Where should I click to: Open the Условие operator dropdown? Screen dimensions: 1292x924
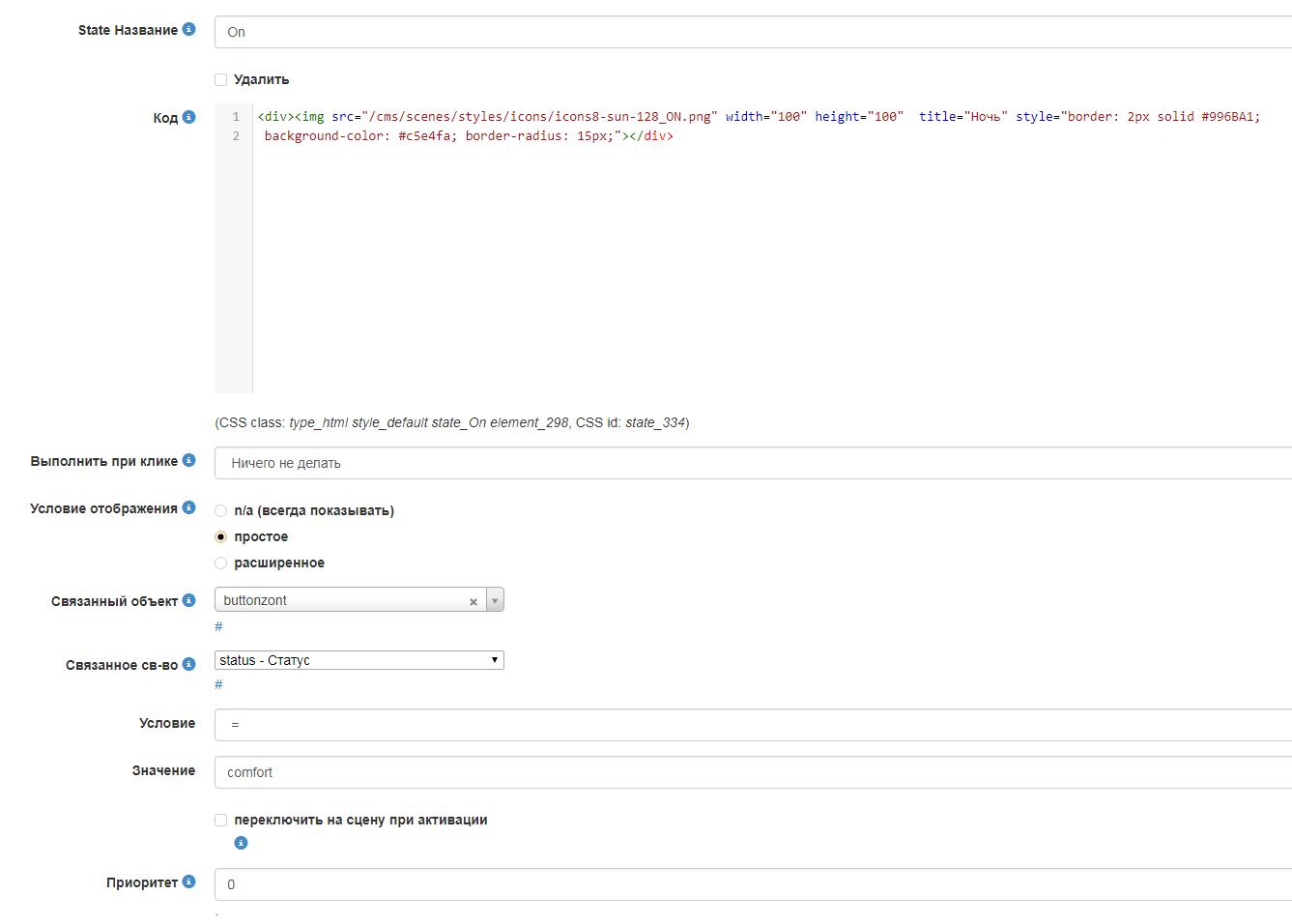752,725
